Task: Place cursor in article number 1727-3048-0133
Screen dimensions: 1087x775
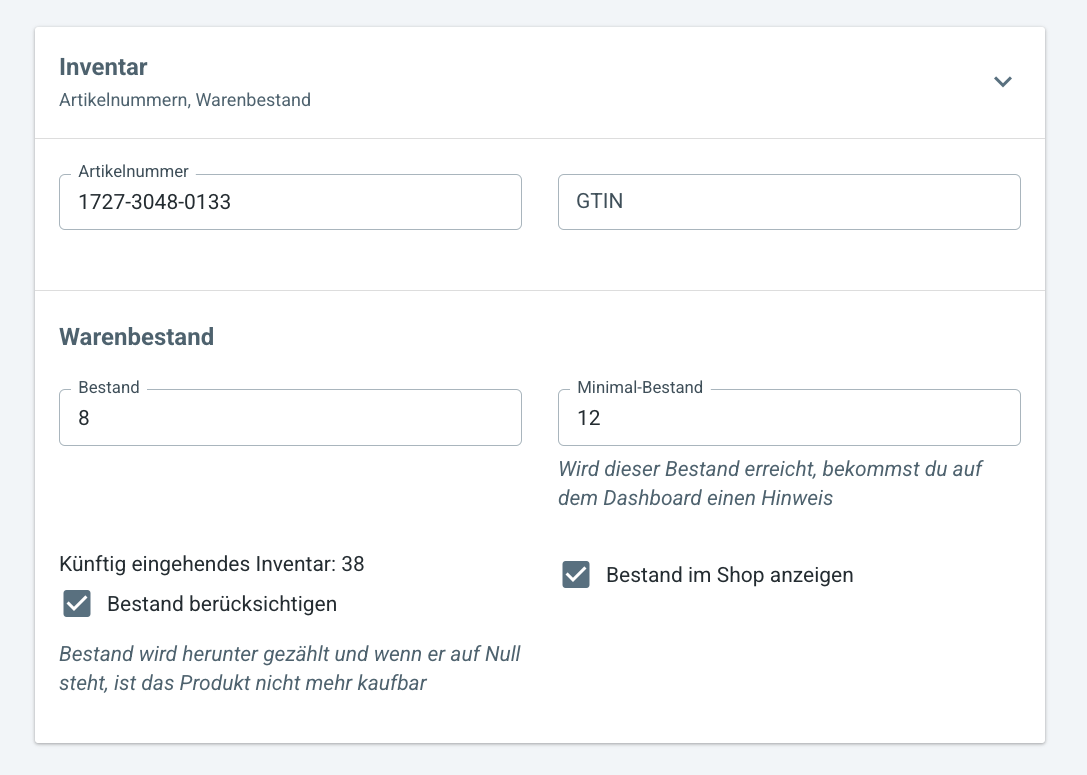Action: [155, 202]
